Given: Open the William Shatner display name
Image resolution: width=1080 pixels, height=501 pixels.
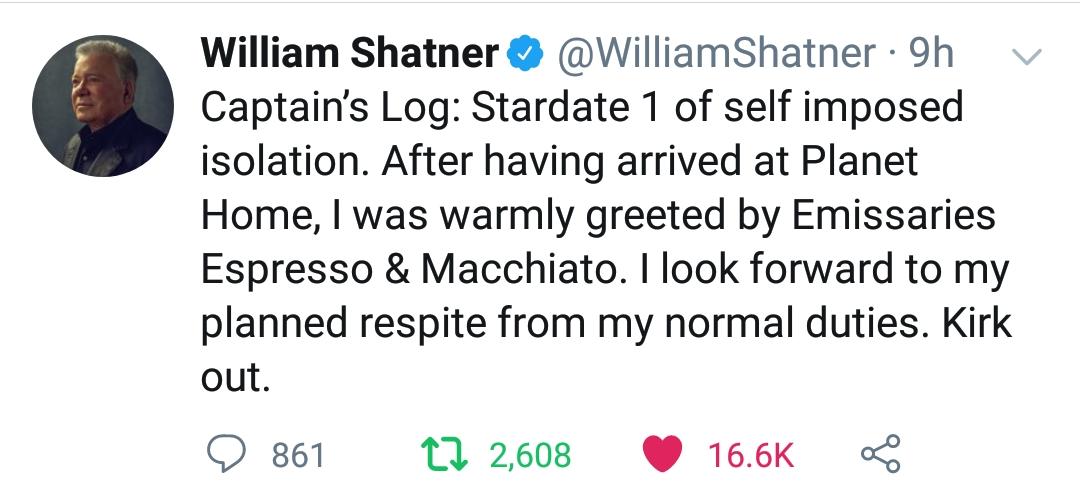Looking at the screenshot, I should (x=350, y=54).
